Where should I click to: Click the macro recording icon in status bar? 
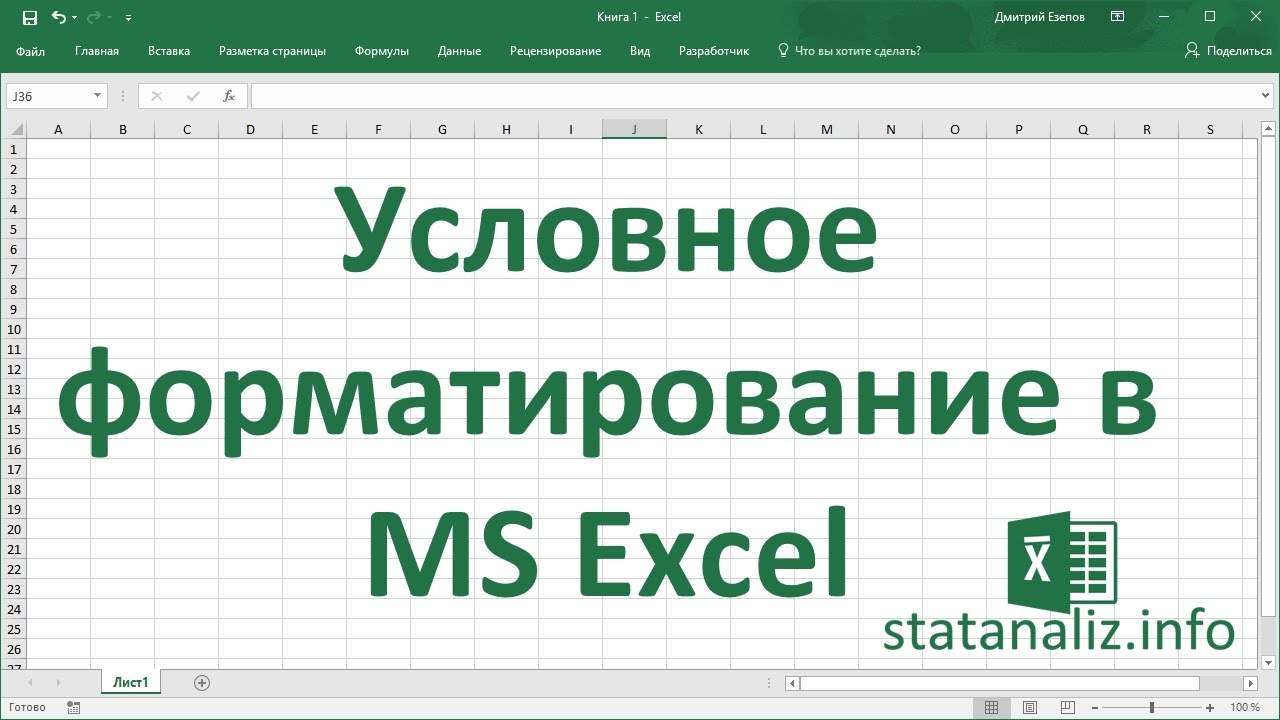coord(73,707)
